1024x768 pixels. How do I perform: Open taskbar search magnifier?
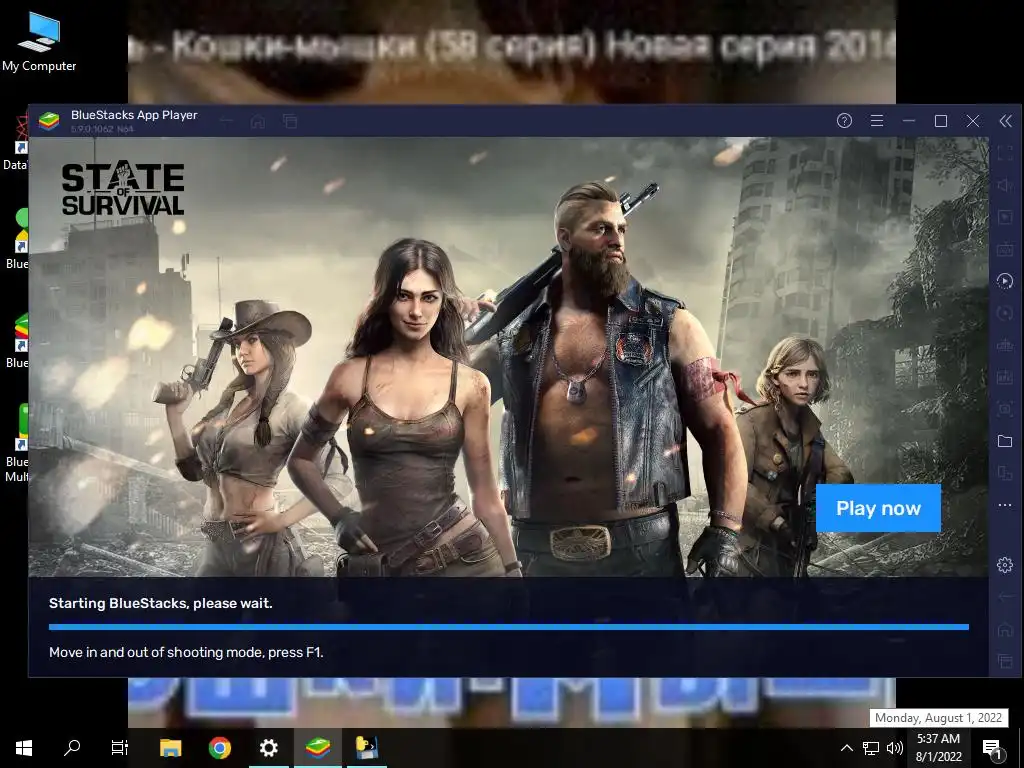point(72,748)
